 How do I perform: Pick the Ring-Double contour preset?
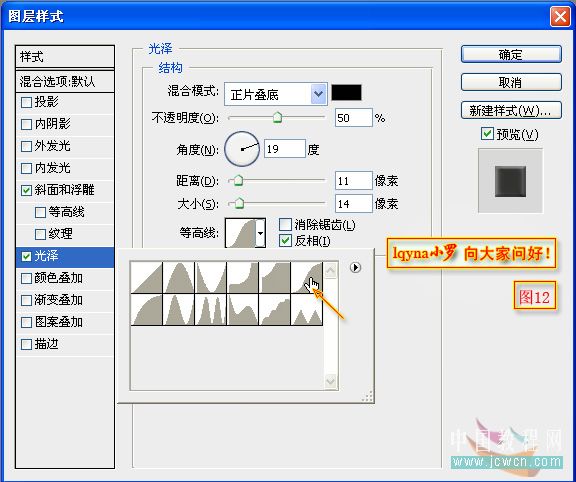coord(210,309)
